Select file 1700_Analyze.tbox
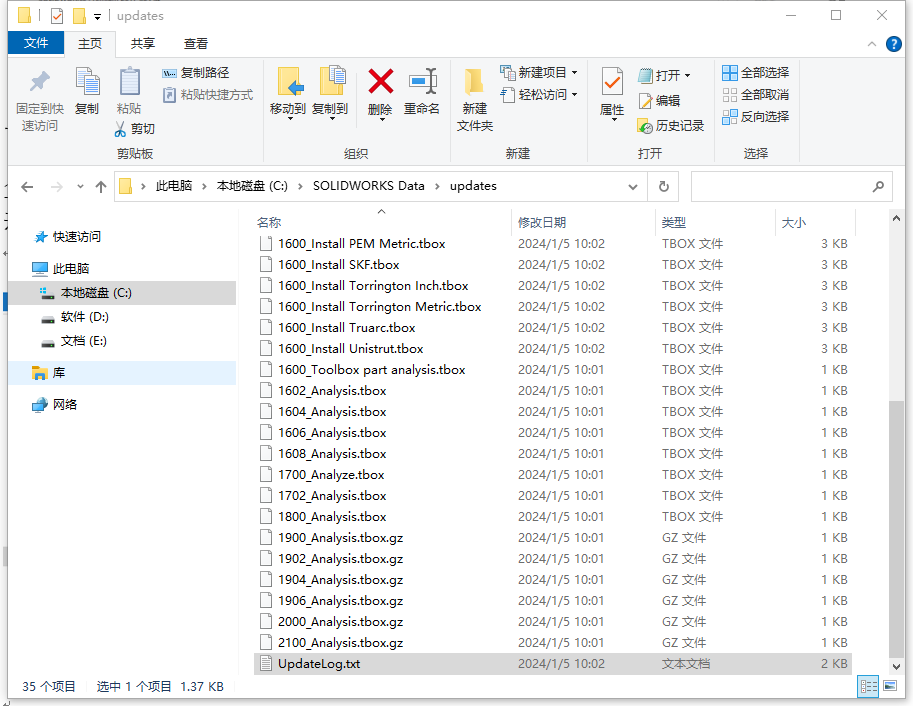This screenshot has width=913, height=706. click(x=553, y=475)
